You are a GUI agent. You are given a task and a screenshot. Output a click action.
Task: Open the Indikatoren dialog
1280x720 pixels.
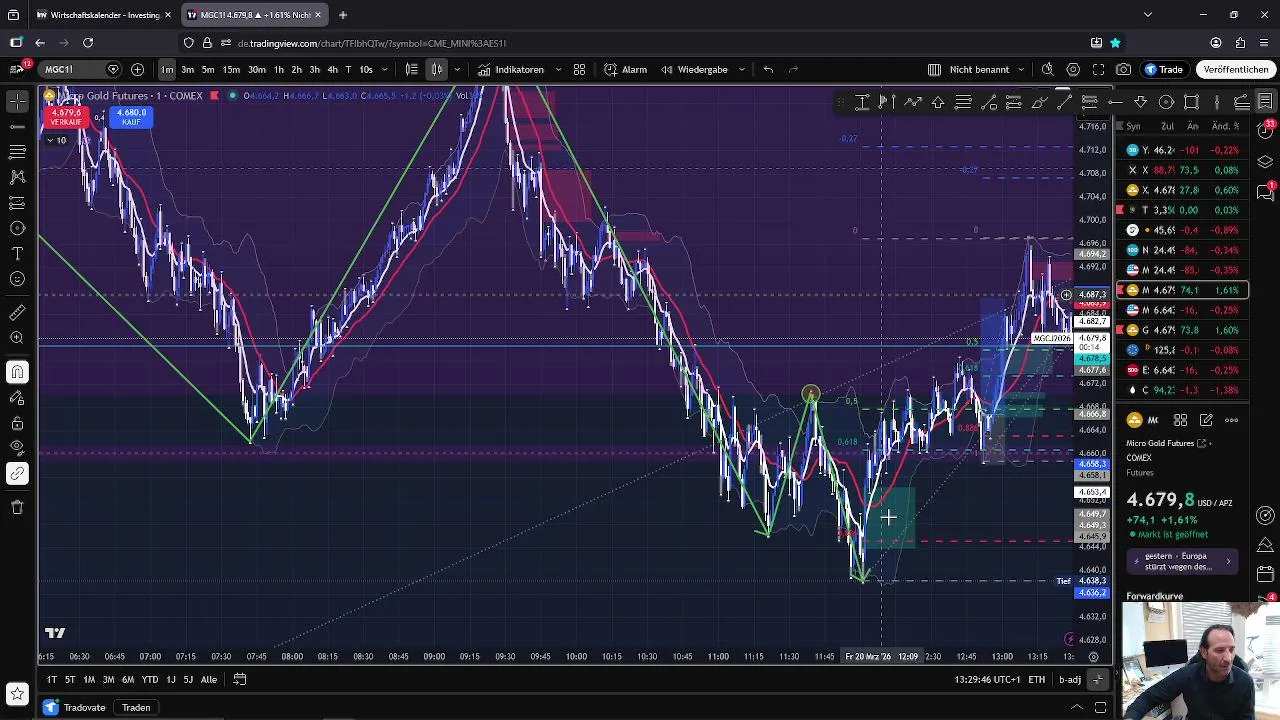[x=511, y=69]
